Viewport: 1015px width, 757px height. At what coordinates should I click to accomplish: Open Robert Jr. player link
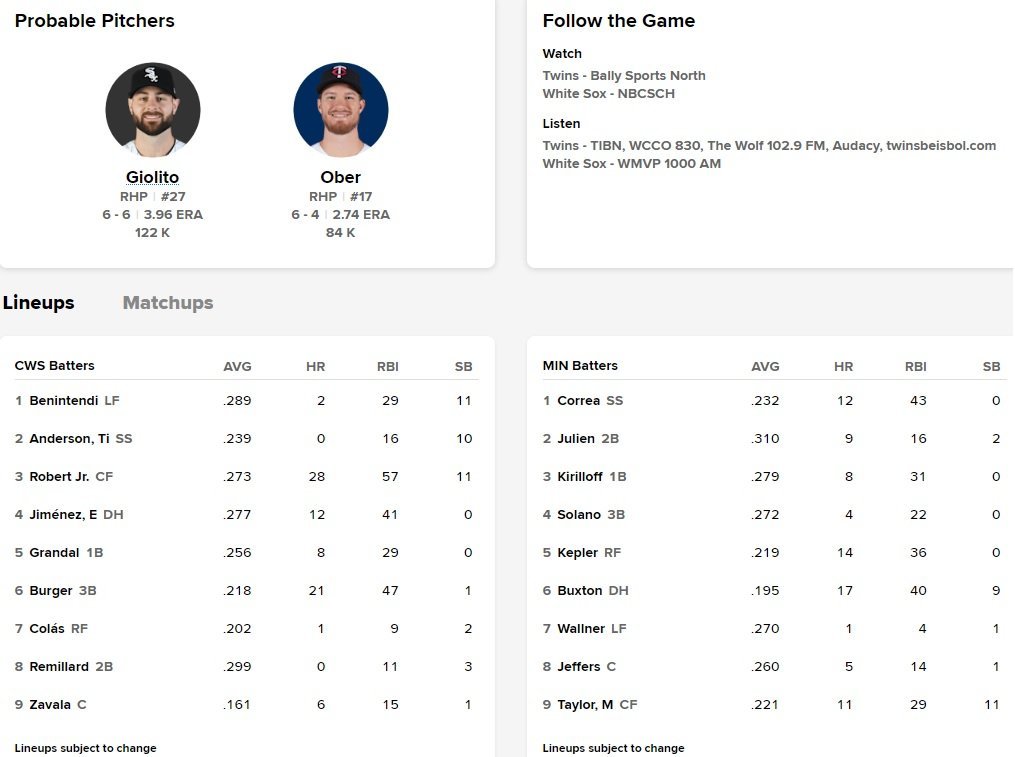tap(59, 477)
